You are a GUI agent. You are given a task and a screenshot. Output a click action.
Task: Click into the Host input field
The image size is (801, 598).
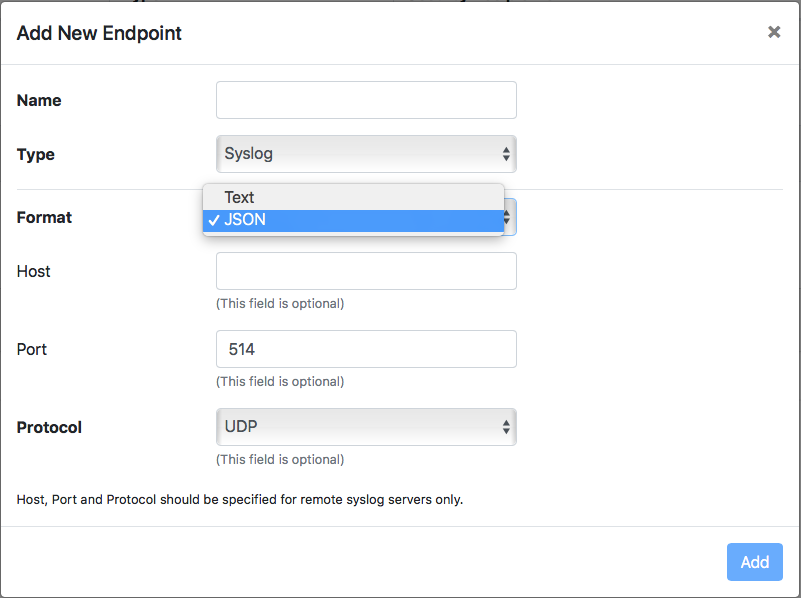tap(366, 271)
